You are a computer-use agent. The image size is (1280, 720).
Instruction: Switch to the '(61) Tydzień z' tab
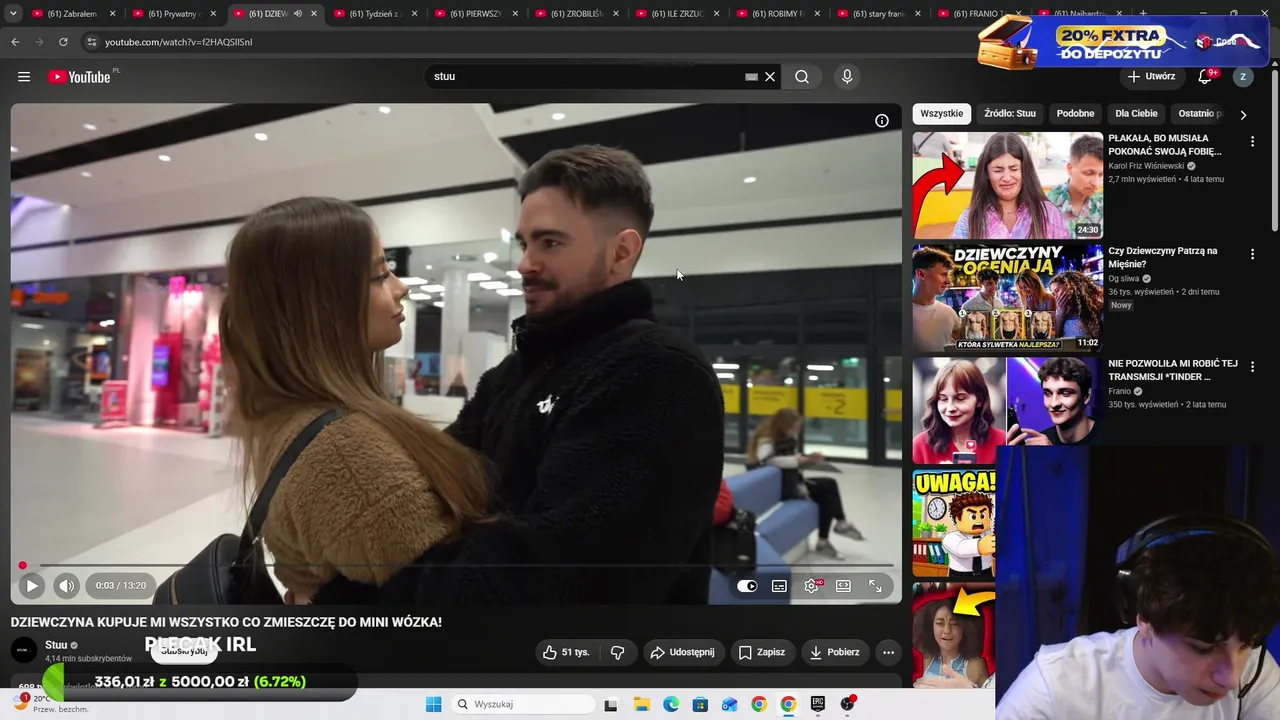375,14
